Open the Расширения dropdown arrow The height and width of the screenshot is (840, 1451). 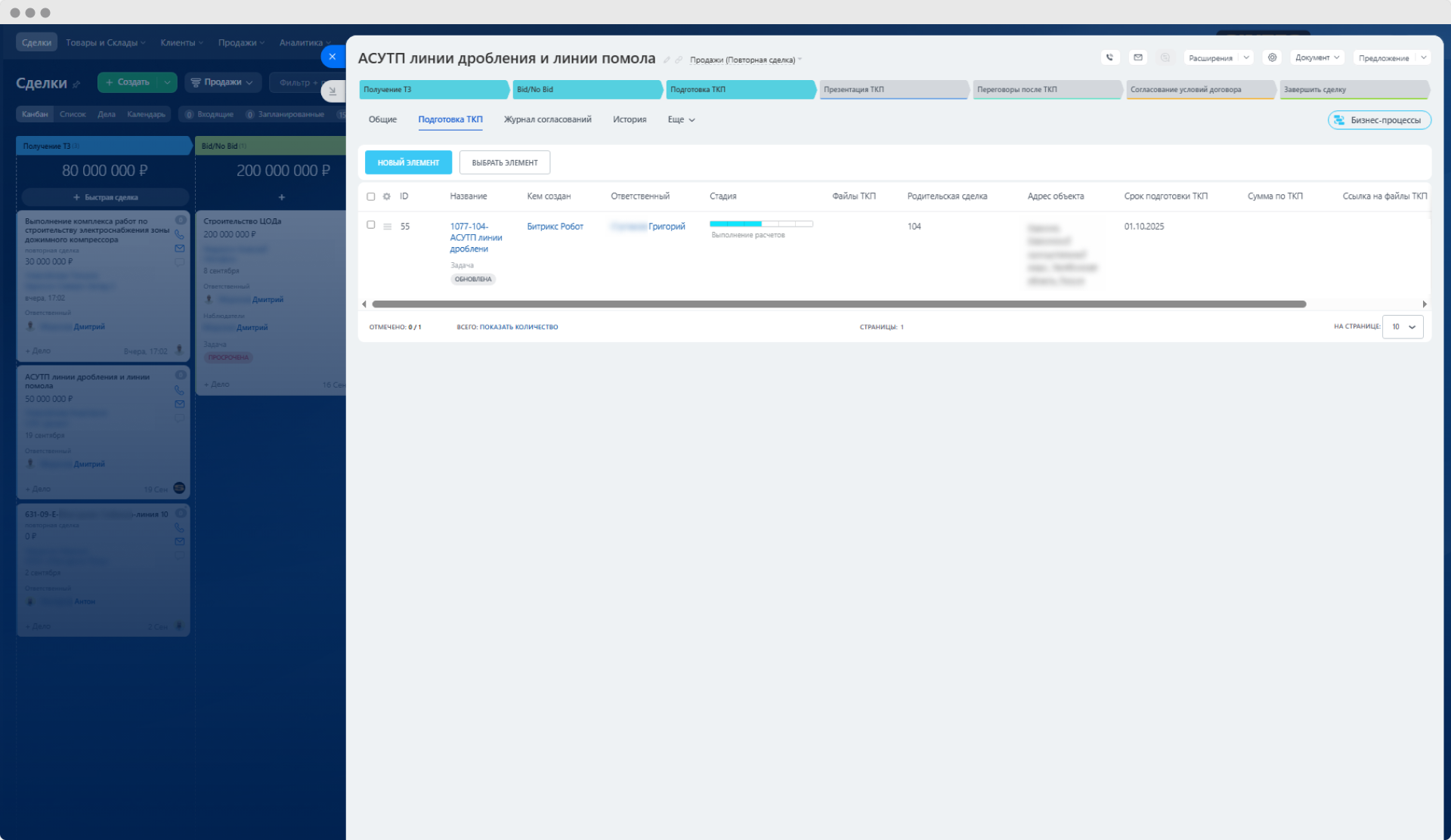(x=1246, y=57)
